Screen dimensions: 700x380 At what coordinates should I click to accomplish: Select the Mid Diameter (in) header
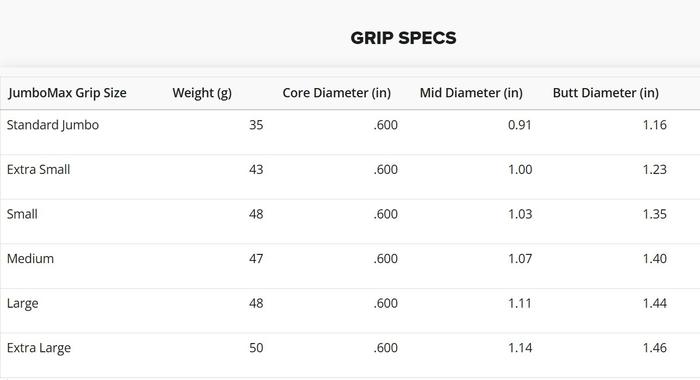tap(471, 93)
